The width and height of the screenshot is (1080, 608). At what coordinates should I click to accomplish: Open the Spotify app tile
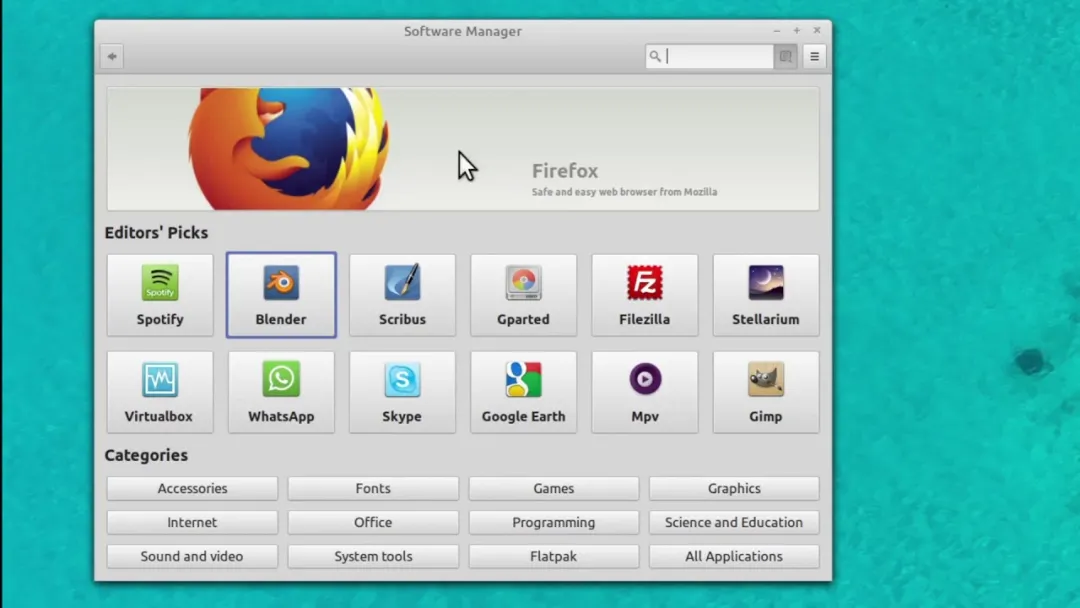pos(160,295)
